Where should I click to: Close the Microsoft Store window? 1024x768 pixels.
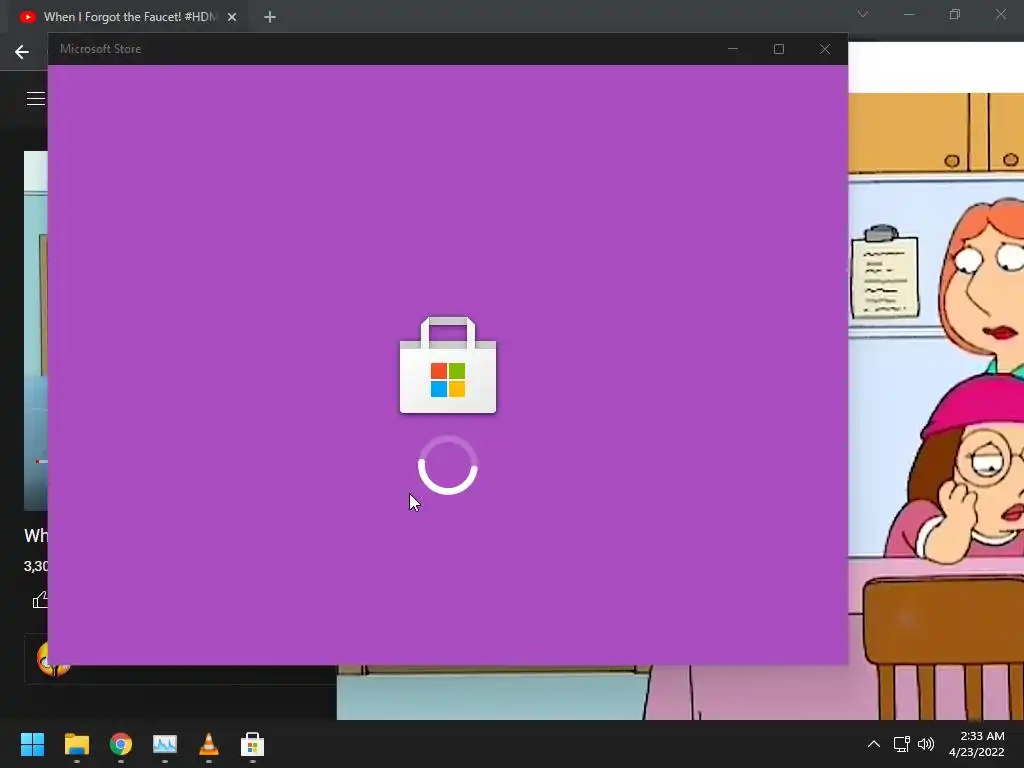(x=825, y=49)
